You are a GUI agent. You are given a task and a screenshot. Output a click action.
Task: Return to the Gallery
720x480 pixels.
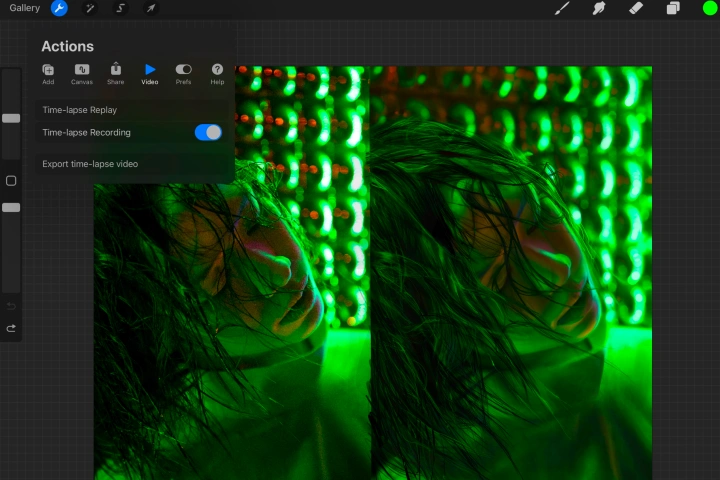click(x=25, y=8)
